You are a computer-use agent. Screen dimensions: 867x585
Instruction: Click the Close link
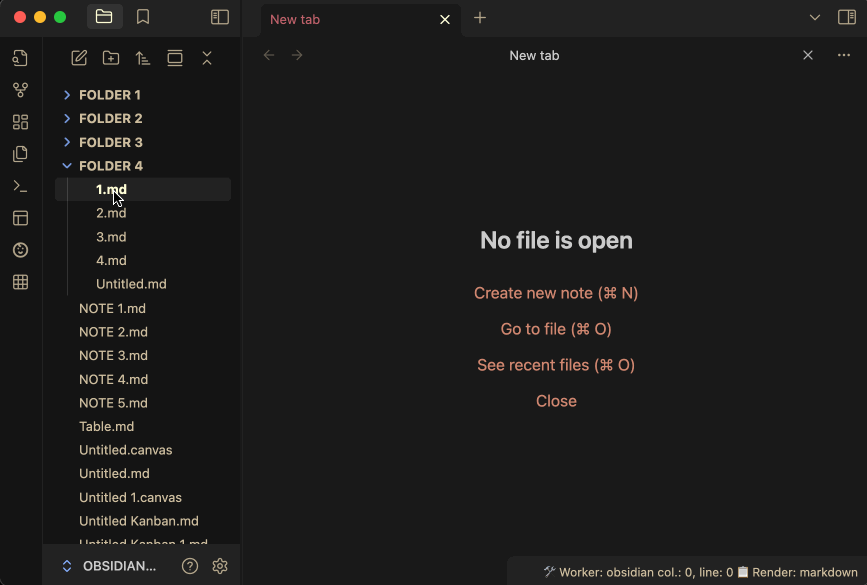point(556,401)
